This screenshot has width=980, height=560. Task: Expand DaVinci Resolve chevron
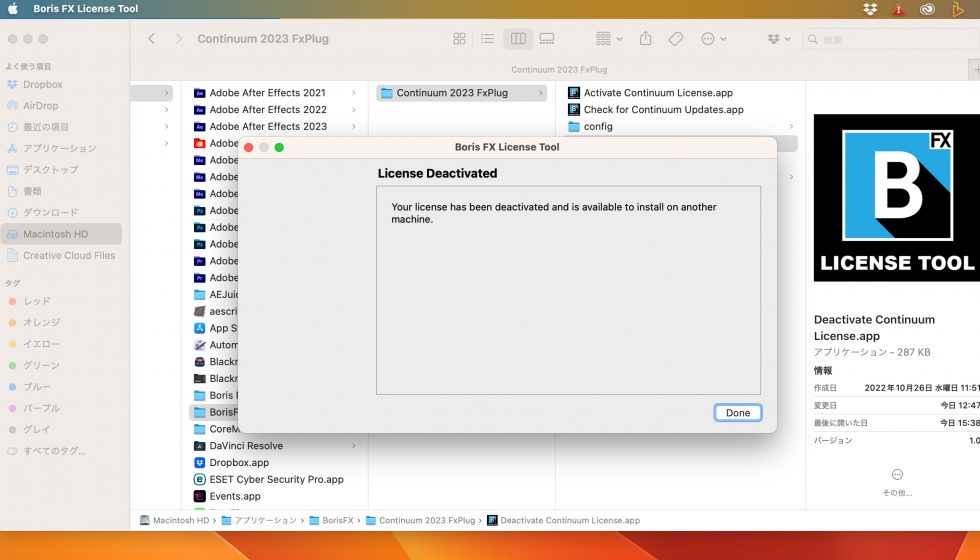click(x=354, y=446)
